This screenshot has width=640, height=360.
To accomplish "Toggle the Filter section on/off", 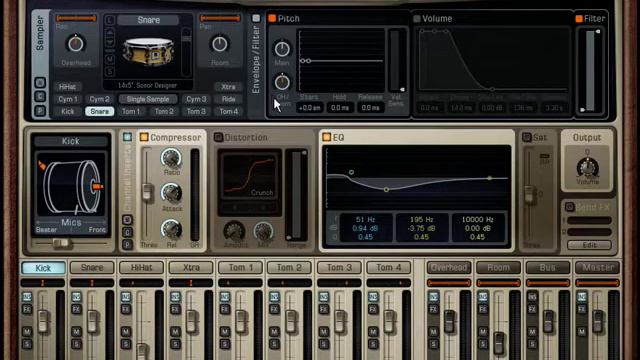I will tap(579, 19).
